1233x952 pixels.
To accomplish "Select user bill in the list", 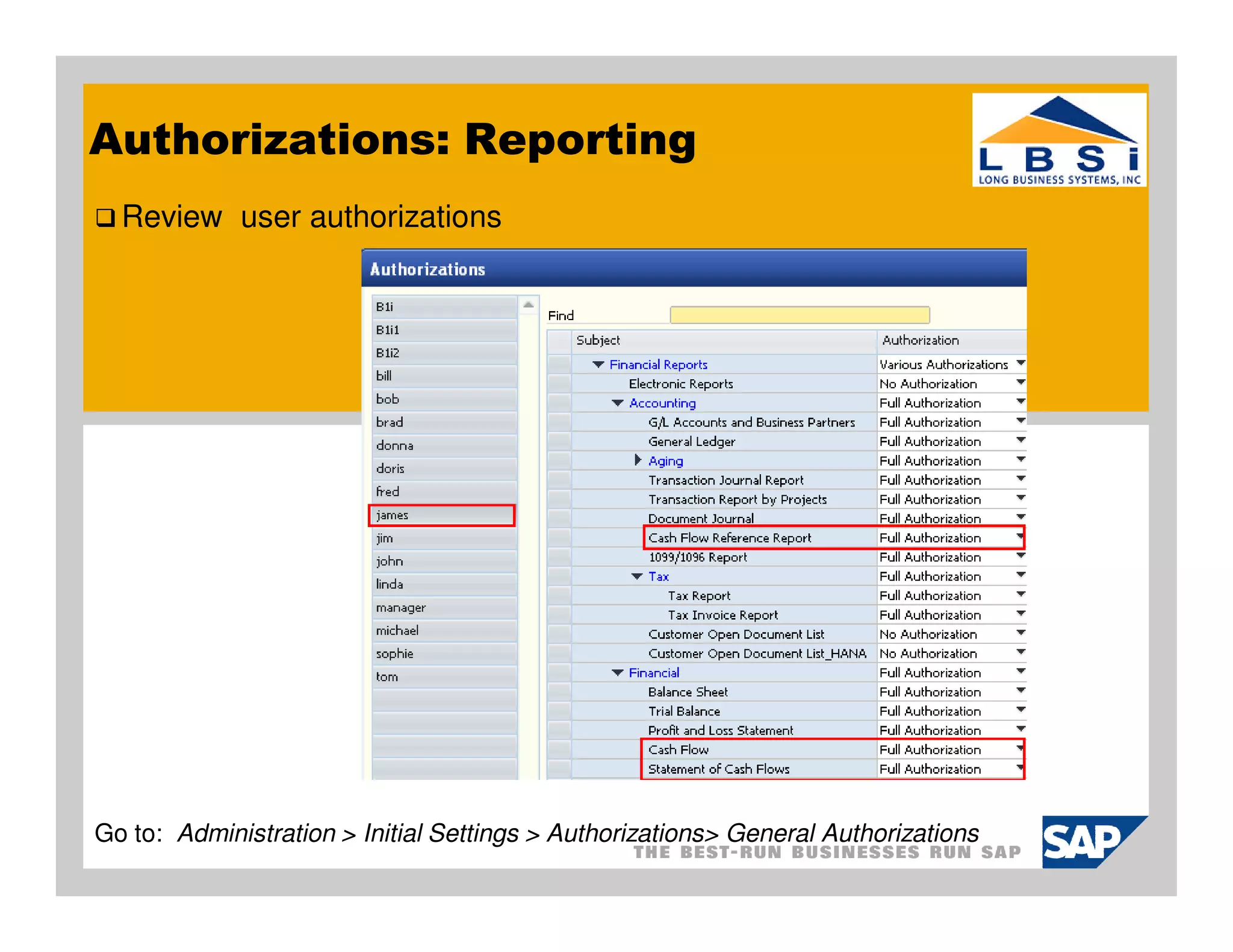I will [x=444, y=376].
